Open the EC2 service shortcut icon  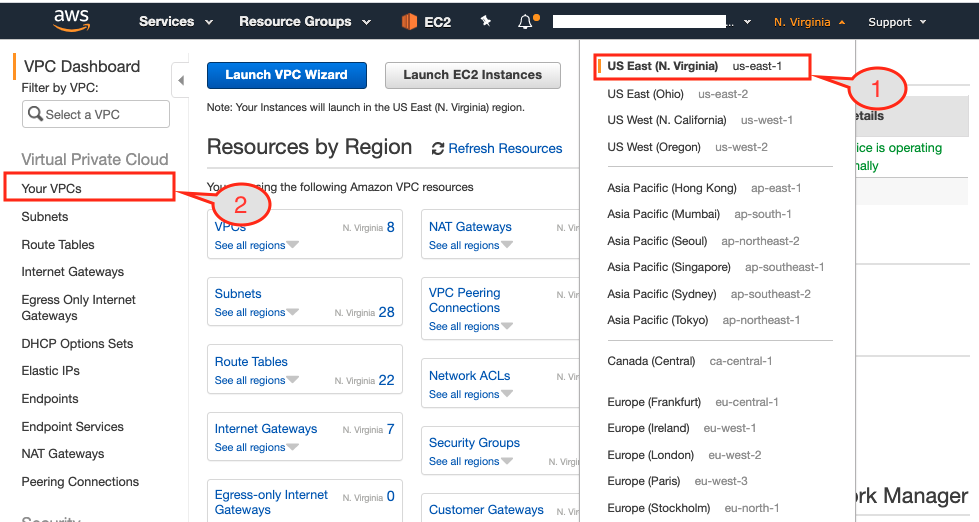(x=409, y=22)
